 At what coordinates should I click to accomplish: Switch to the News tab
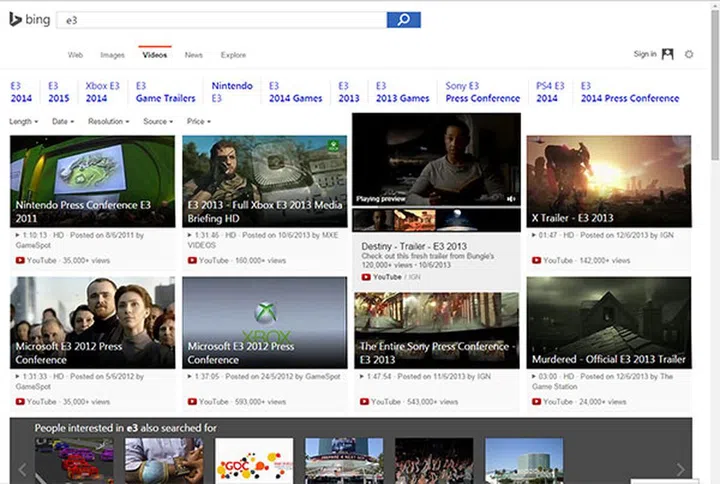click(x=193, y=55)
